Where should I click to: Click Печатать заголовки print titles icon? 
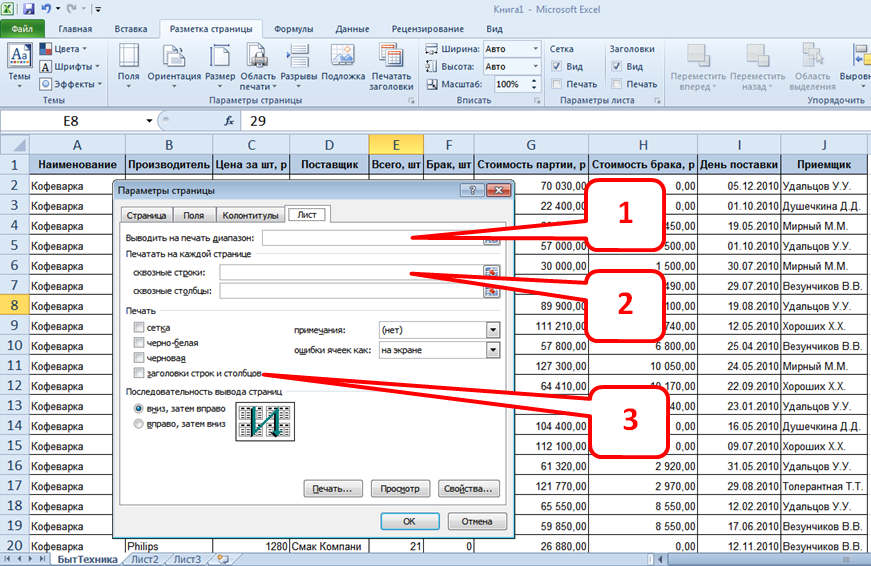[x=391, y=58]
